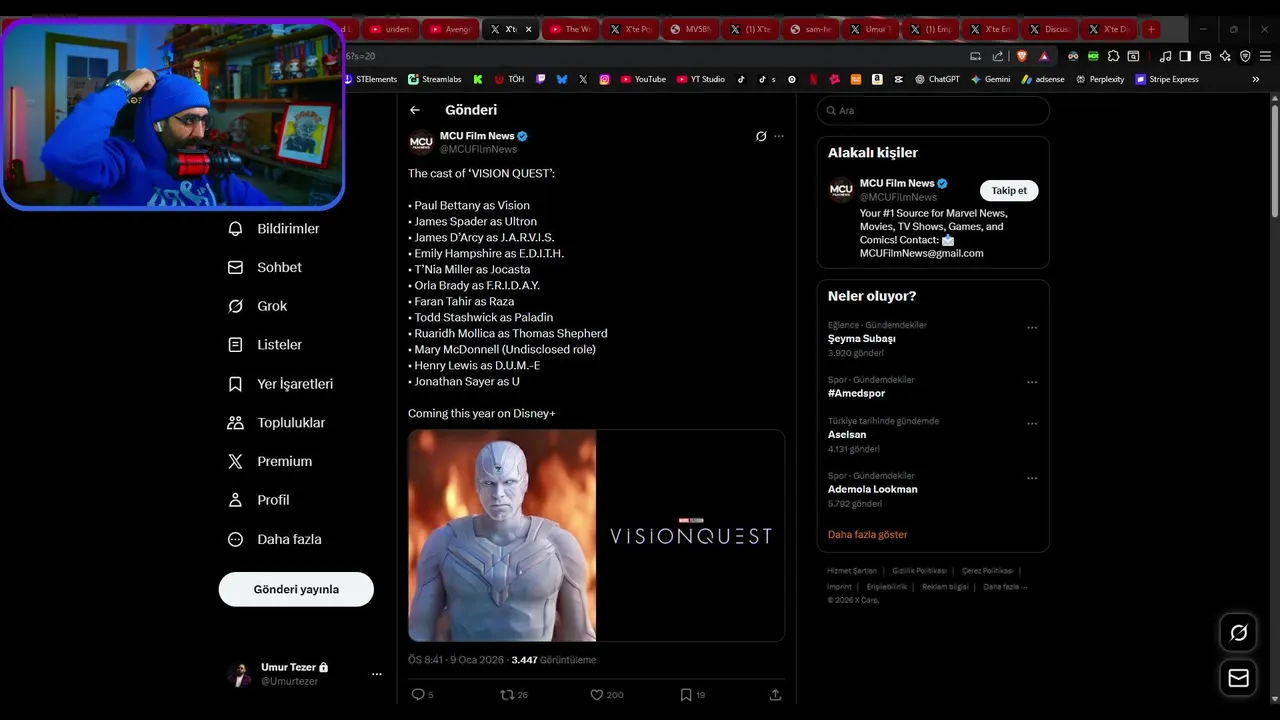Open the Hizmet Şartları footer link
Image resolution: width=1280 pixels, height=720 pixels.
point(852,571)
